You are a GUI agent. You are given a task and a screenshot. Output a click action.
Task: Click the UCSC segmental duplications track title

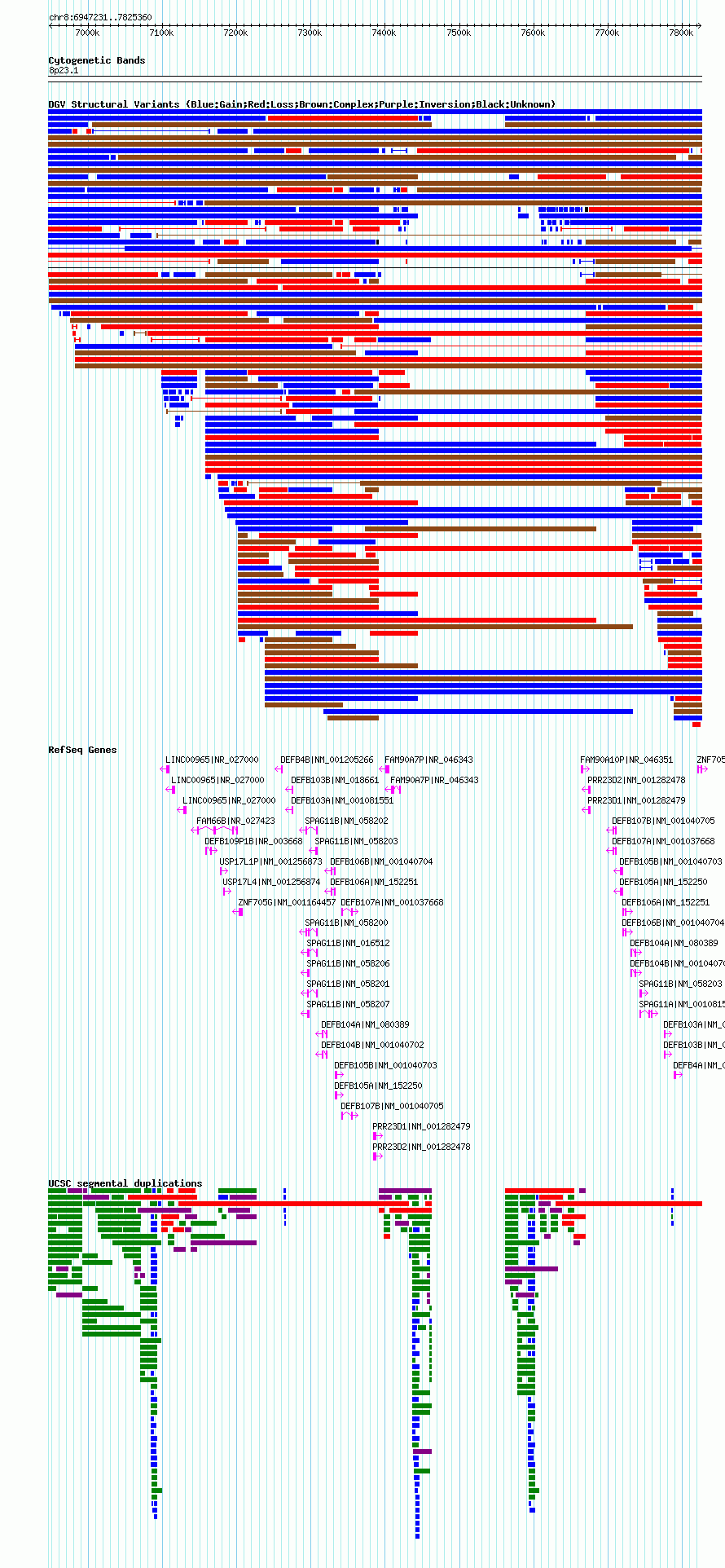pos(125,1183)
